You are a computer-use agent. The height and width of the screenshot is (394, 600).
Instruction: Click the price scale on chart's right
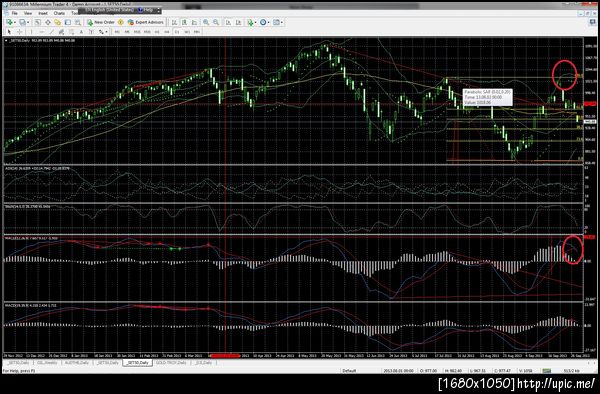[x=590, y=101]
